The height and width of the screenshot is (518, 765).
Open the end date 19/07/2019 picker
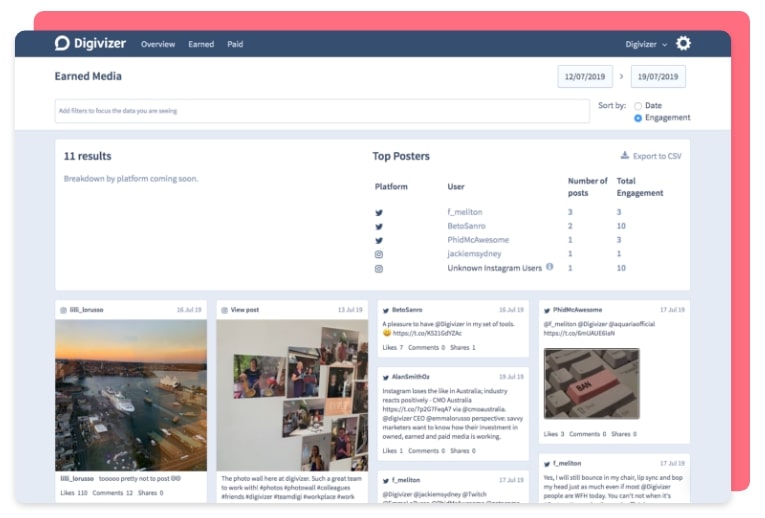coord(658,77)
